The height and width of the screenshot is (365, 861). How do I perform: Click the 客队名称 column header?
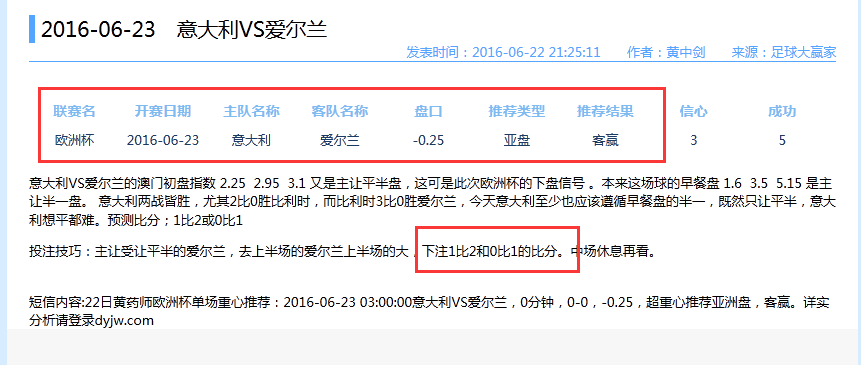(x=340, y=111)
